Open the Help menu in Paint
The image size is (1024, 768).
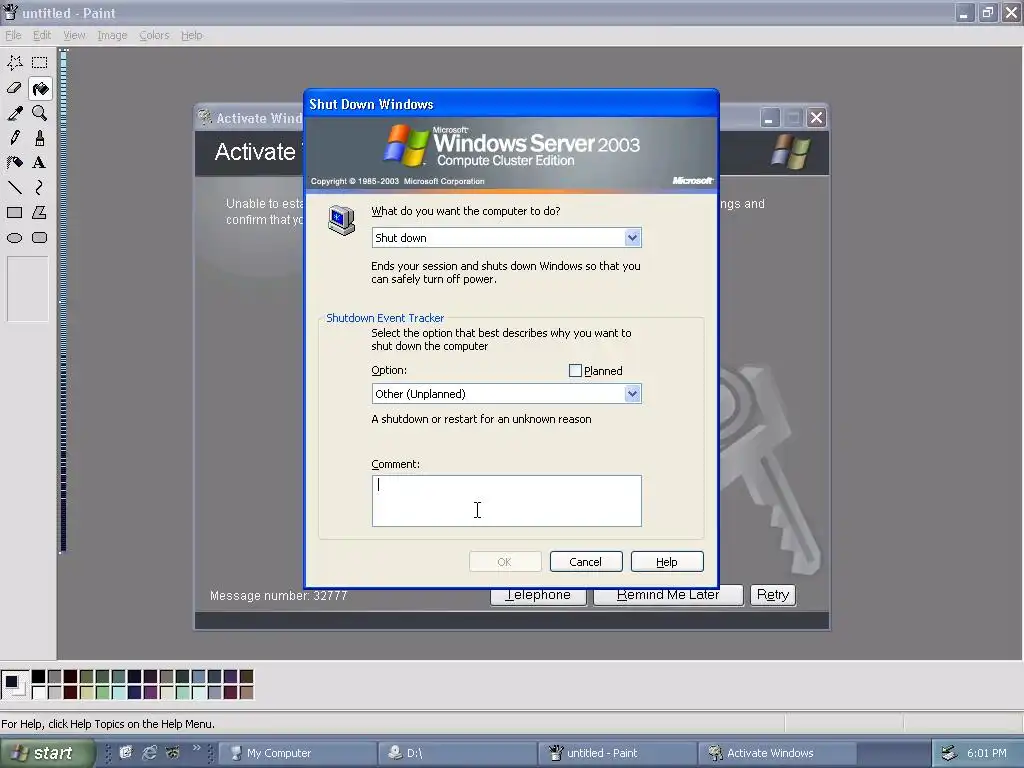pos(191,35)
